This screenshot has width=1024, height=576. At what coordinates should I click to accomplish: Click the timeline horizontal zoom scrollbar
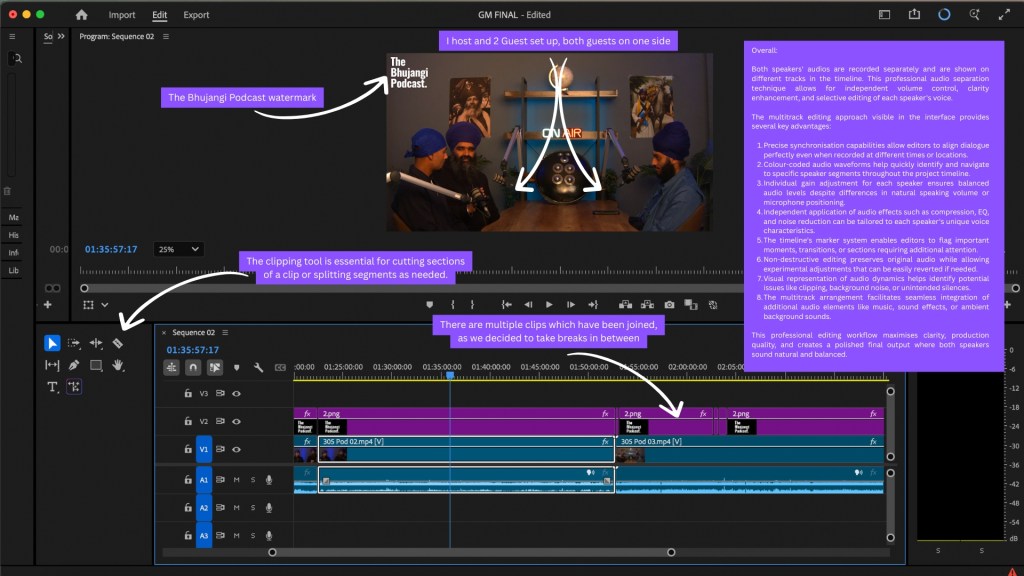click(470, 552)
